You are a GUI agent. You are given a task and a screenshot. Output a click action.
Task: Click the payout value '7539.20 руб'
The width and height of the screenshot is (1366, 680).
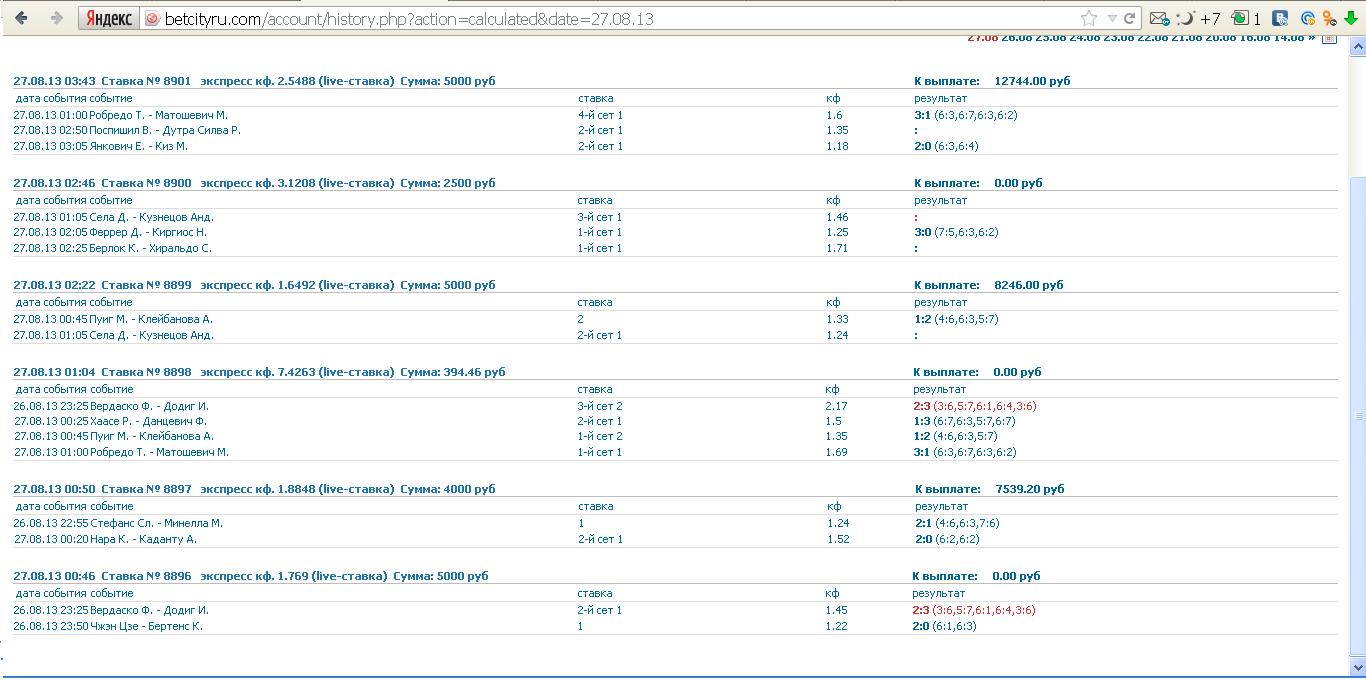click(x=1030, y=489)
